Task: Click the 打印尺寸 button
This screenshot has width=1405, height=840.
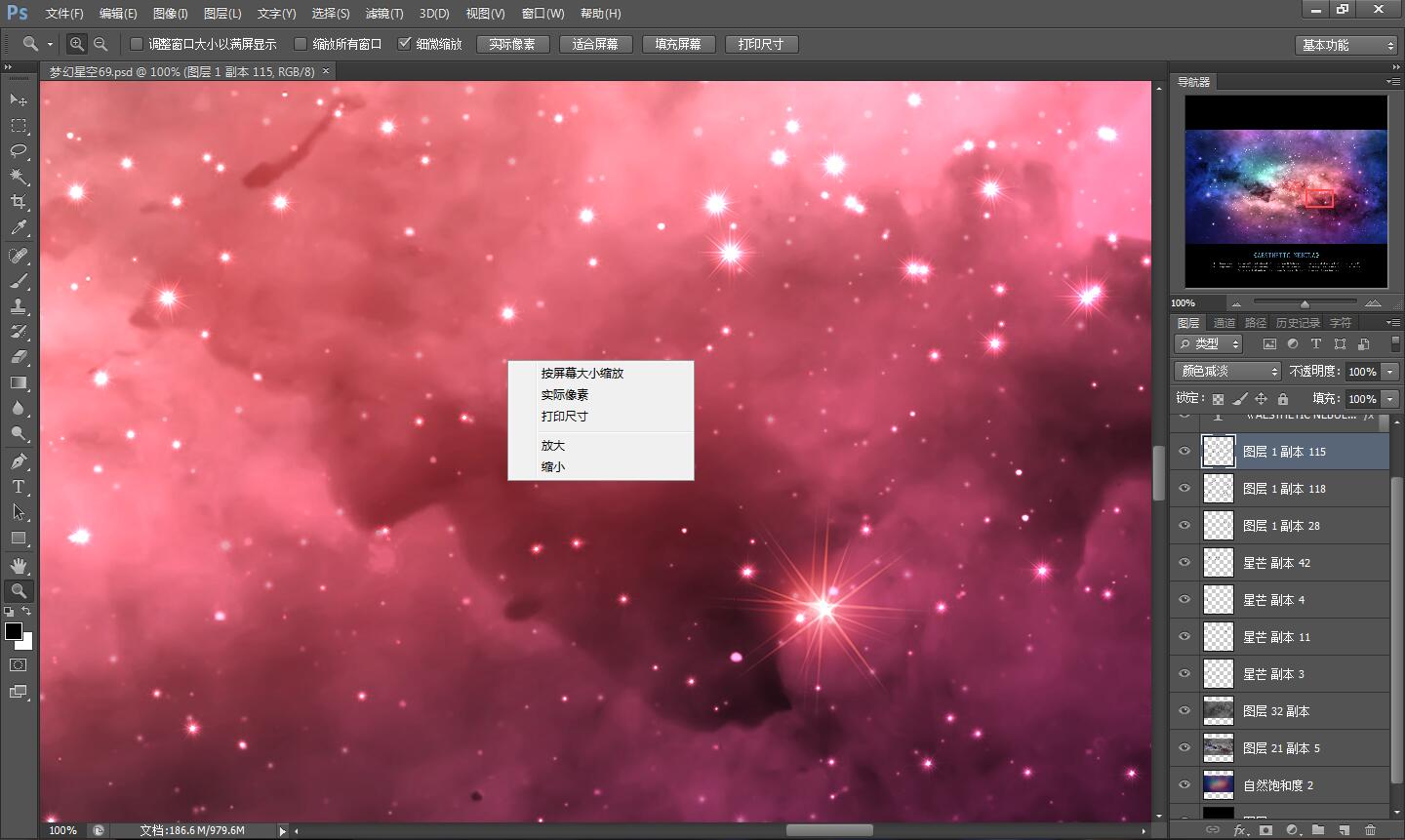Action: [761, 45]
